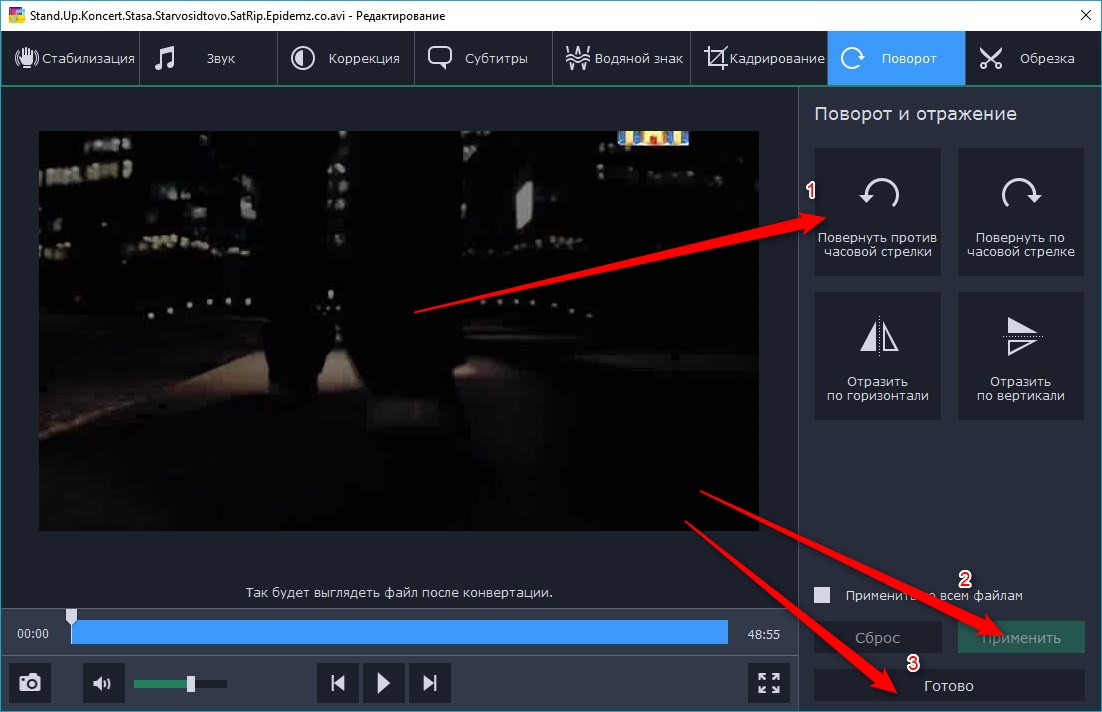Image resolution: width=1102 pixels, height=712 pixels.
Task: Rotate video clockwise
Action: 1020,211
